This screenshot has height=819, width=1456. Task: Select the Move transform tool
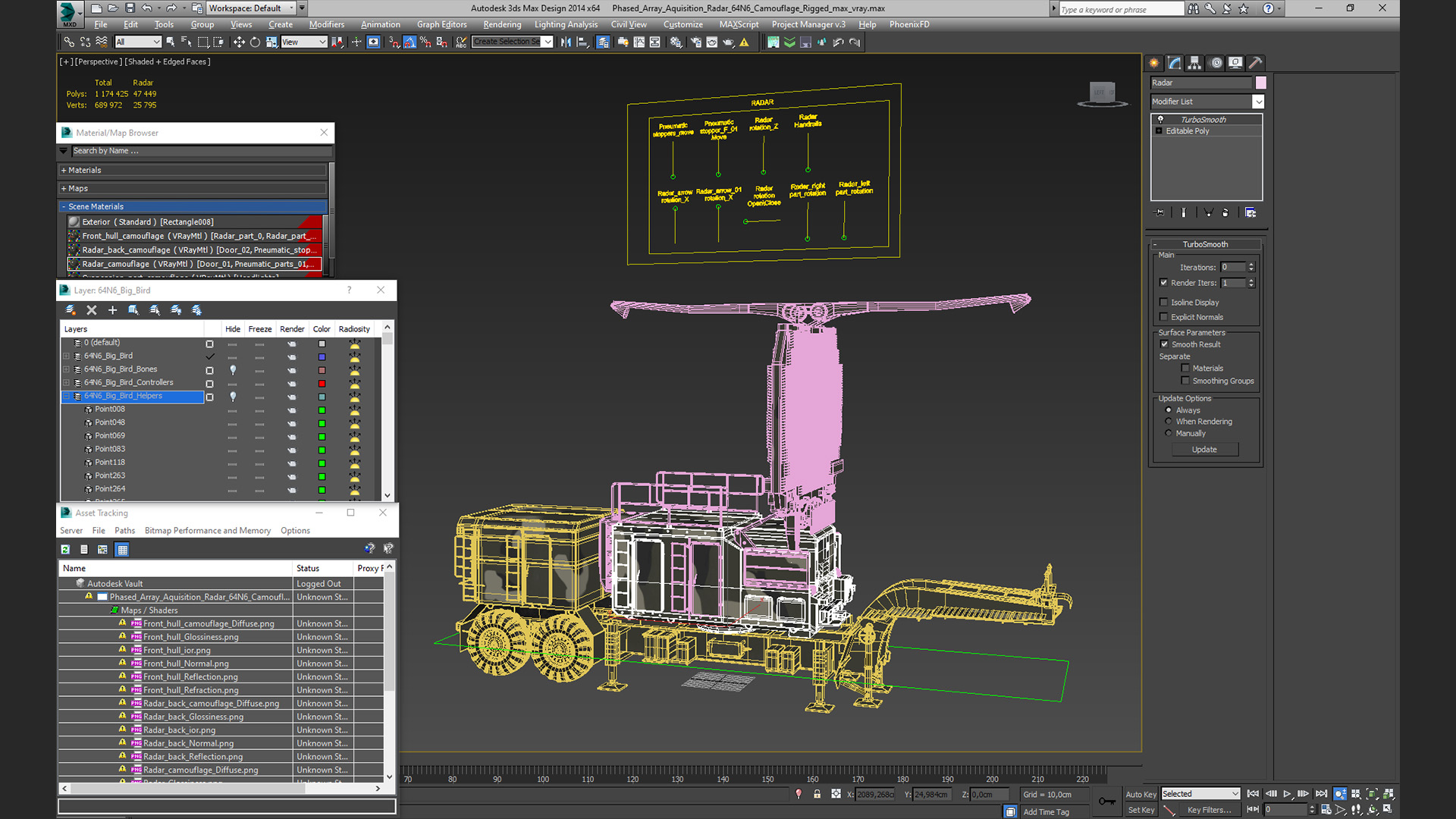239,42
